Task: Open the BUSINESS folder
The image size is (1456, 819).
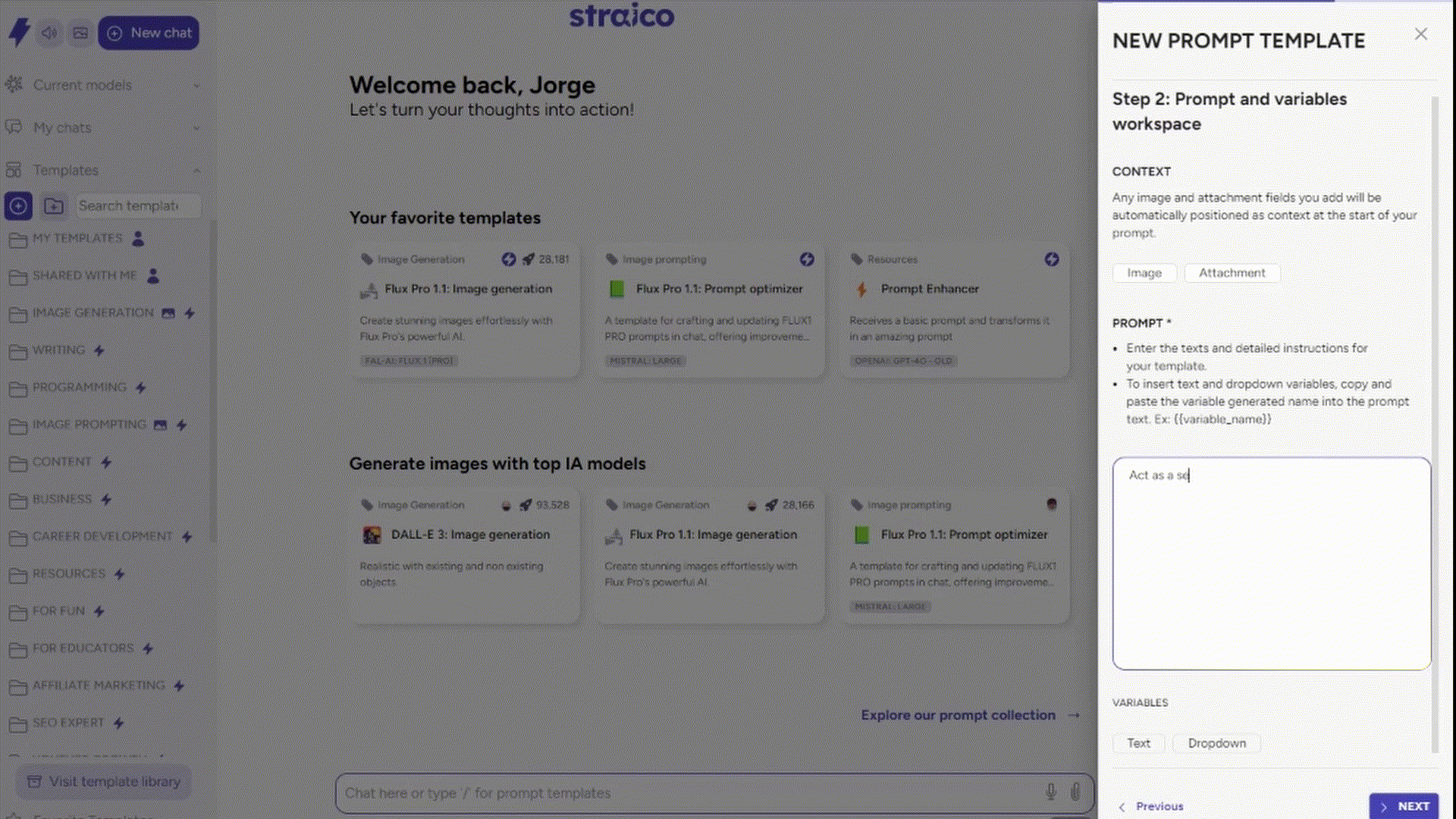Action: coord(61,499)
